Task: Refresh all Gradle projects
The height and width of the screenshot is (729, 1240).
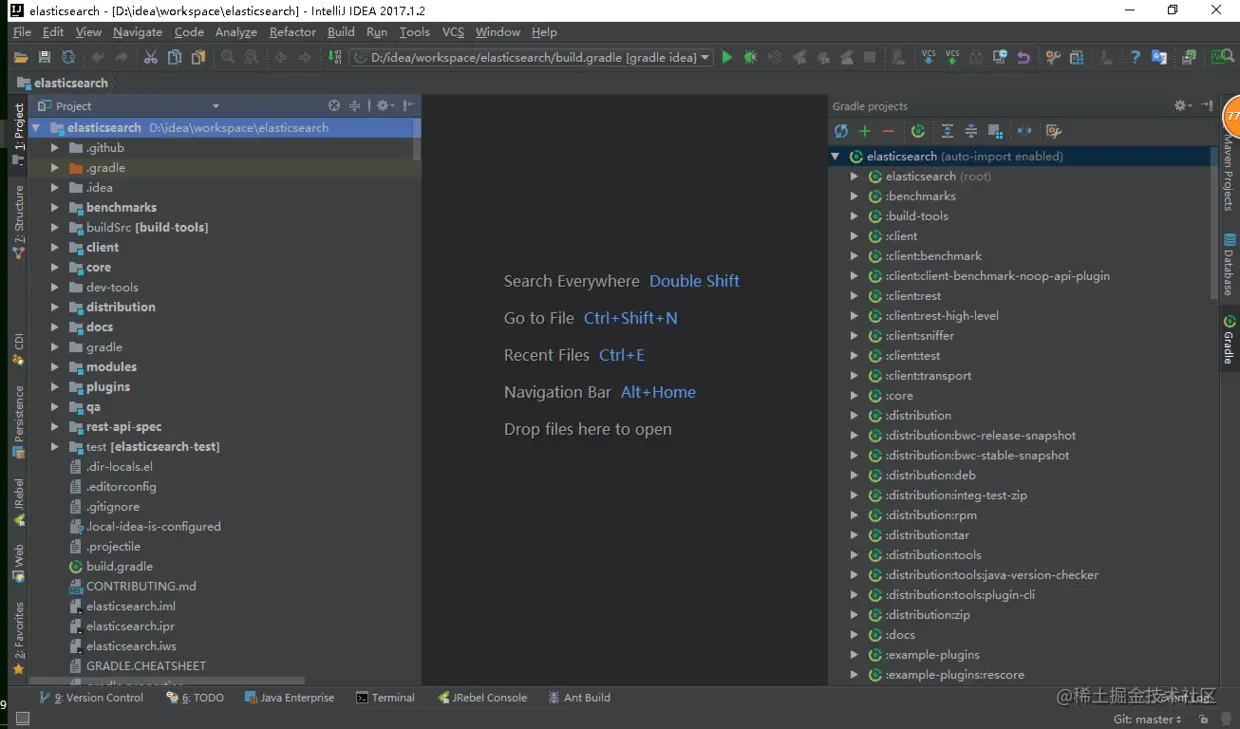Action: 841,131
